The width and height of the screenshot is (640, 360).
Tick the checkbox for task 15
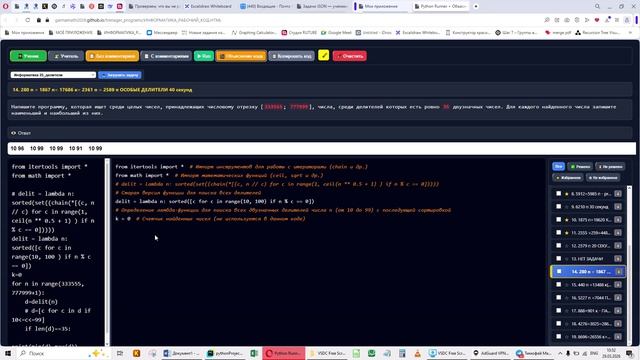559,285
